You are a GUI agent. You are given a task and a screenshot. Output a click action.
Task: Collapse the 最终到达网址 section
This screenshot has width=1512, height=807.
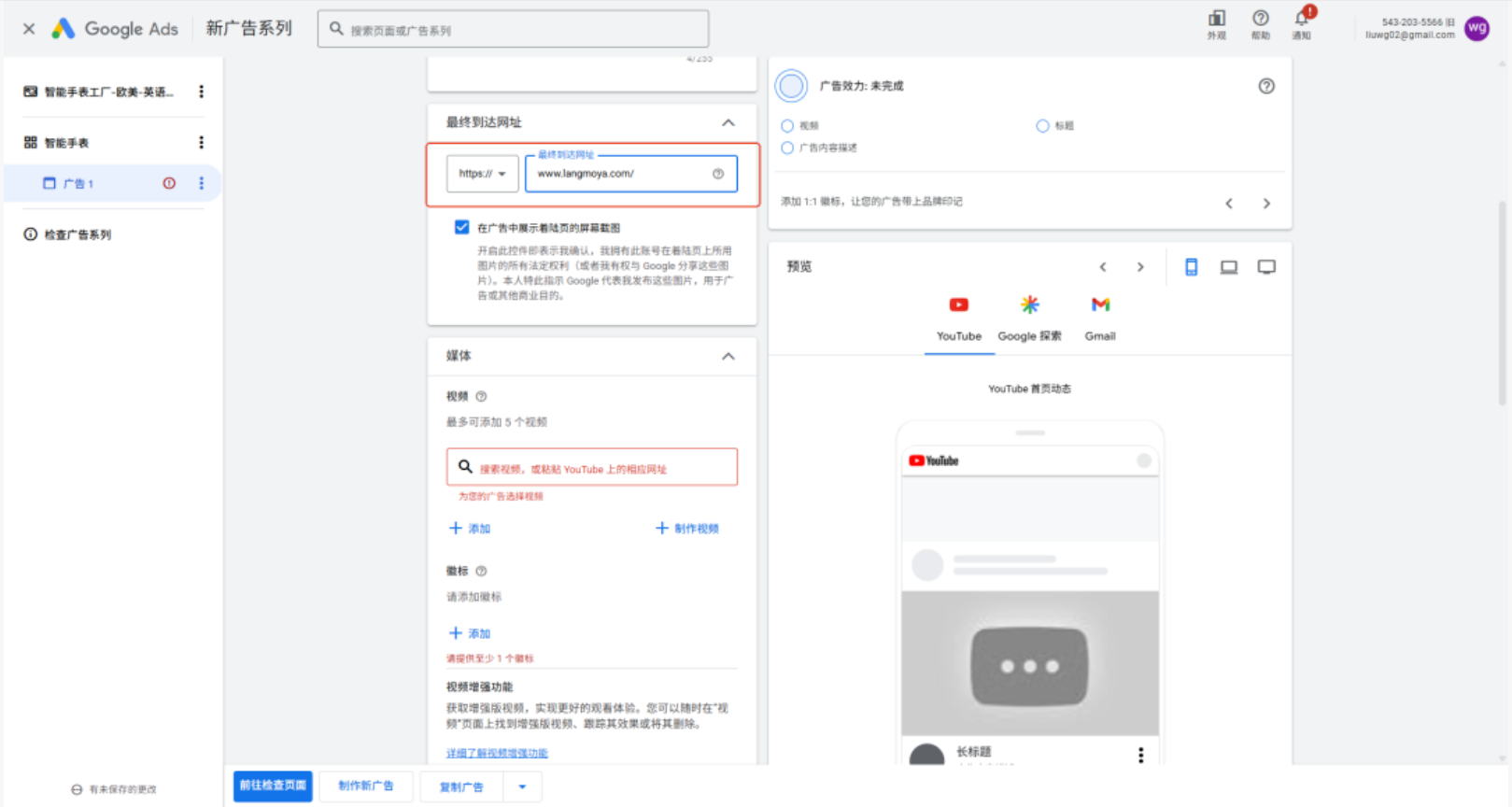[728, 122]
